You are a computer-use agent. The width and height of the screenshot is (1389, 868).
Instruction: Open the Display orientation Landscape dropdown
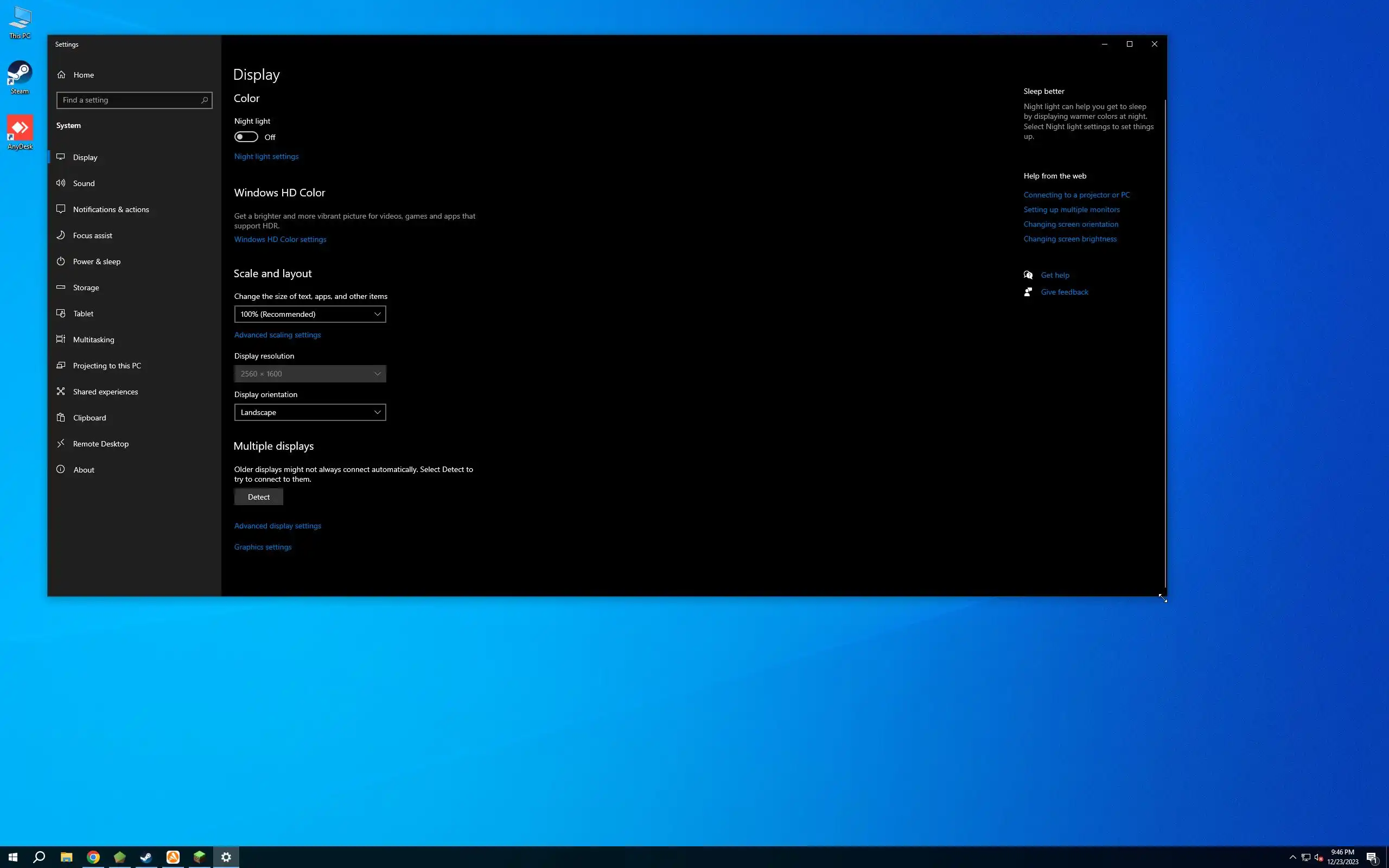tap(310, 412)
